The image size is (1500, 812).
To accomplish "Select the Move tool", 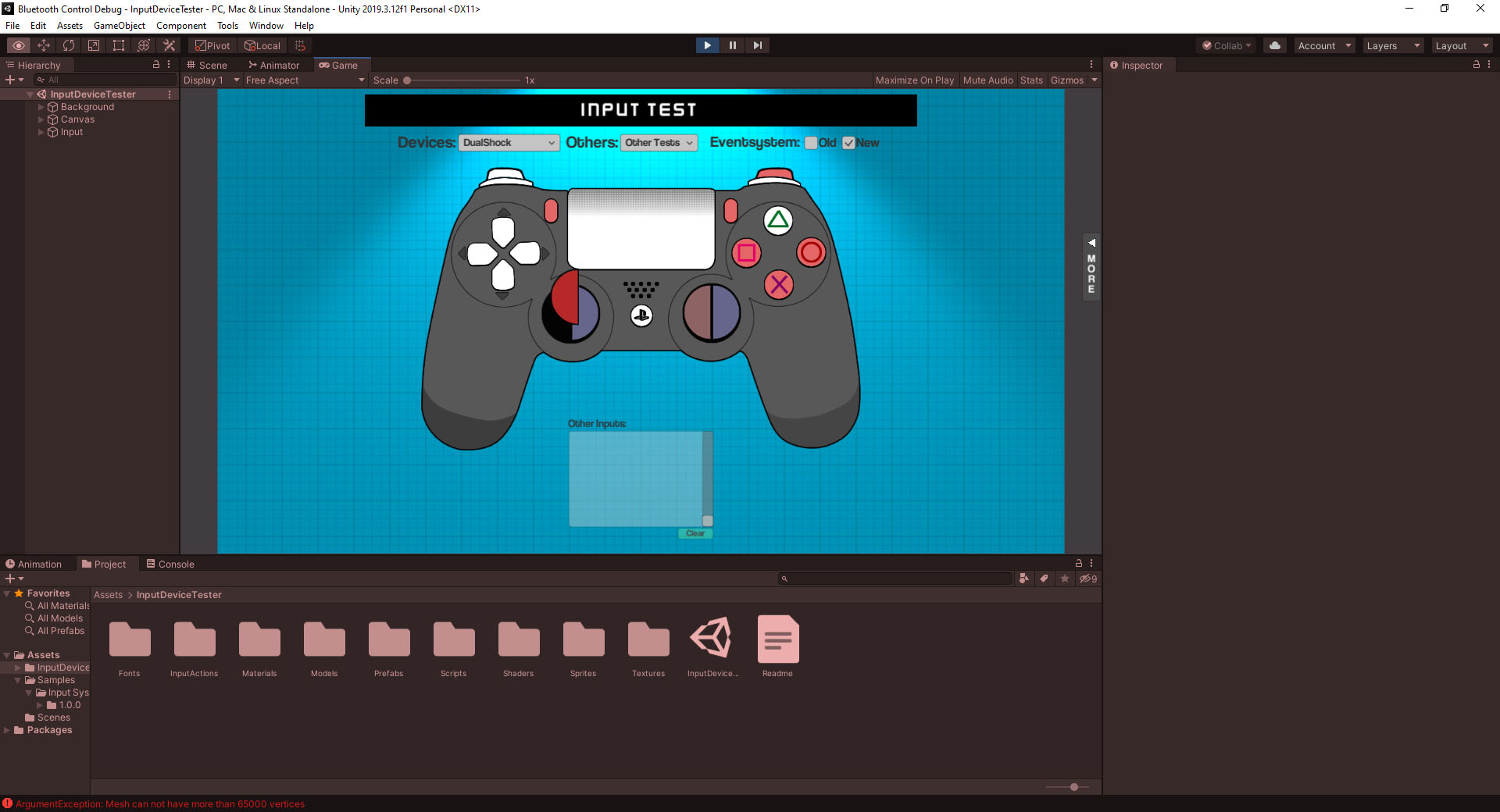I will point(44,45).
